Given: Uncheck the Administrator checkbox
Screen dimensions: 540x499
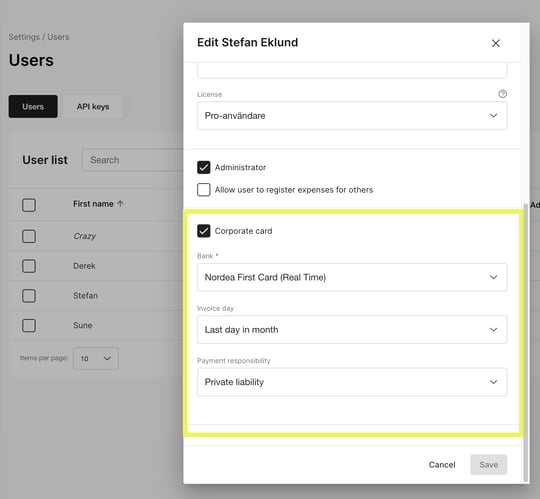Looking at the screenshot, I should [204, 167].
